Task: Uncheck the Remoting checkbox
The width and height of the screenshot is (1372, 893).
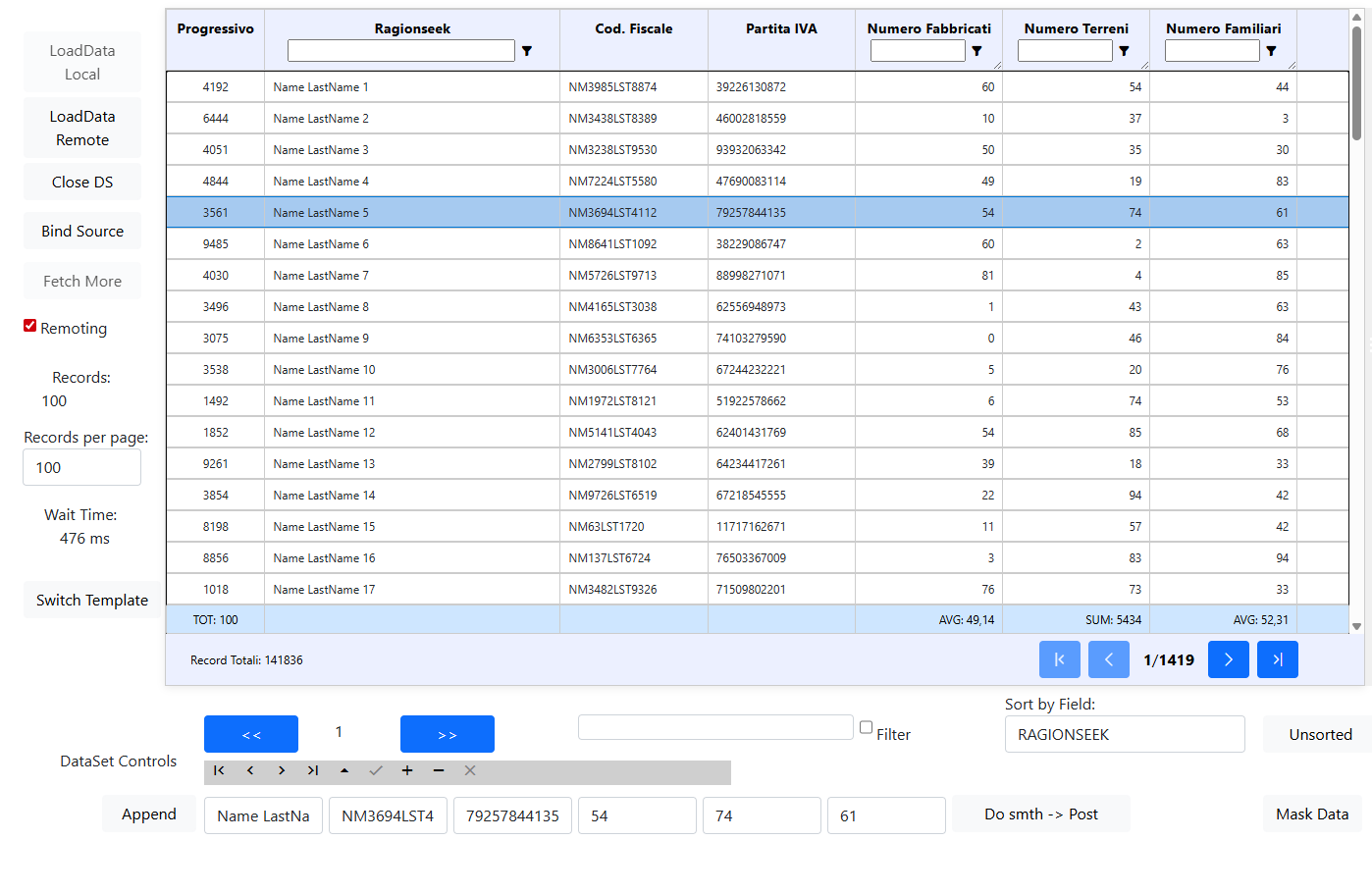Action: point(30,327)
